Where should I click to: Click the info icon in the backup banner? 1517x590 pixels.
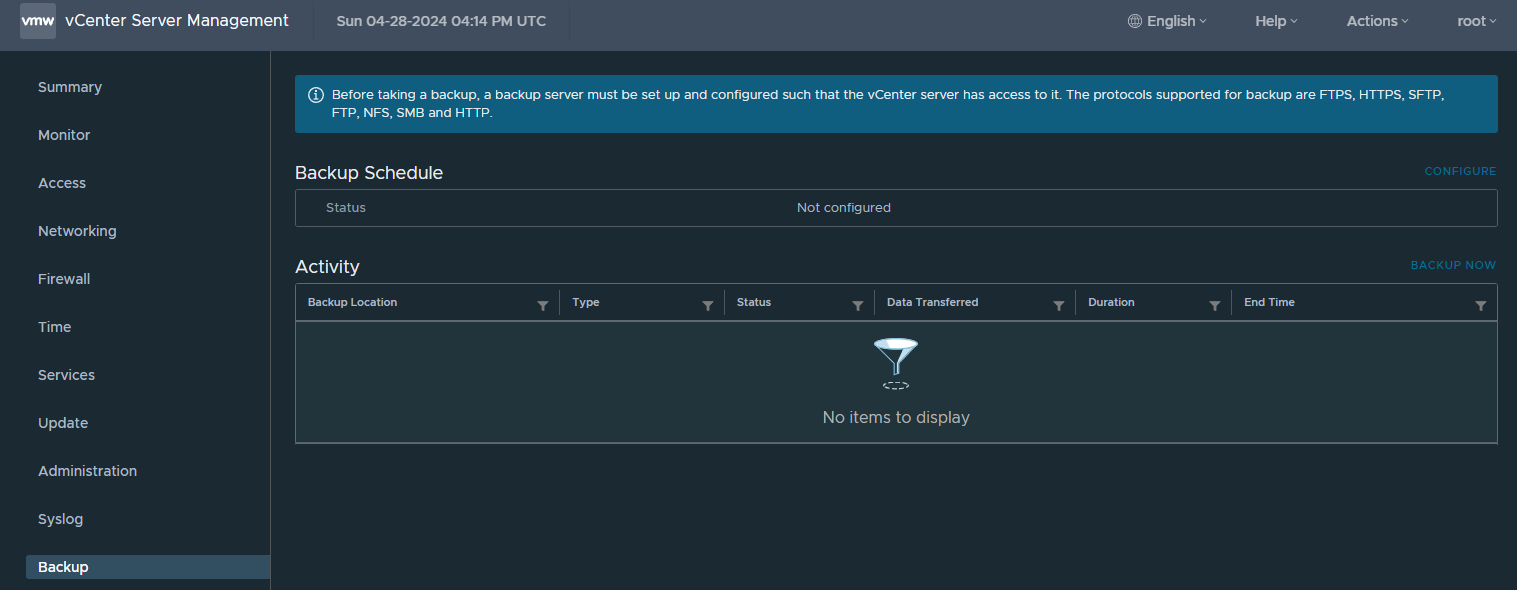(x=316, y=94)
